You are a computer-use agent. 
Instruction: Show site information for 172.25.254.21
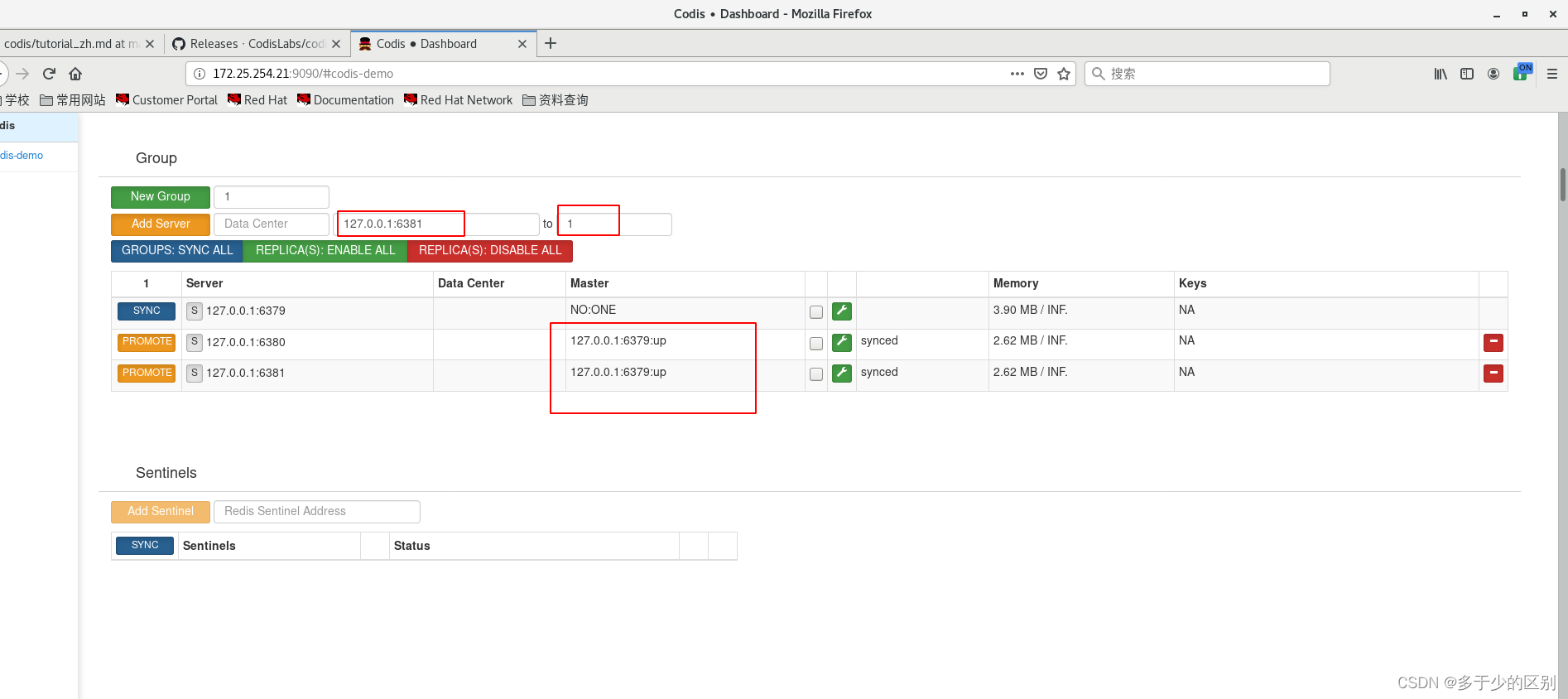pyautogui.click(x=200, y=74)
